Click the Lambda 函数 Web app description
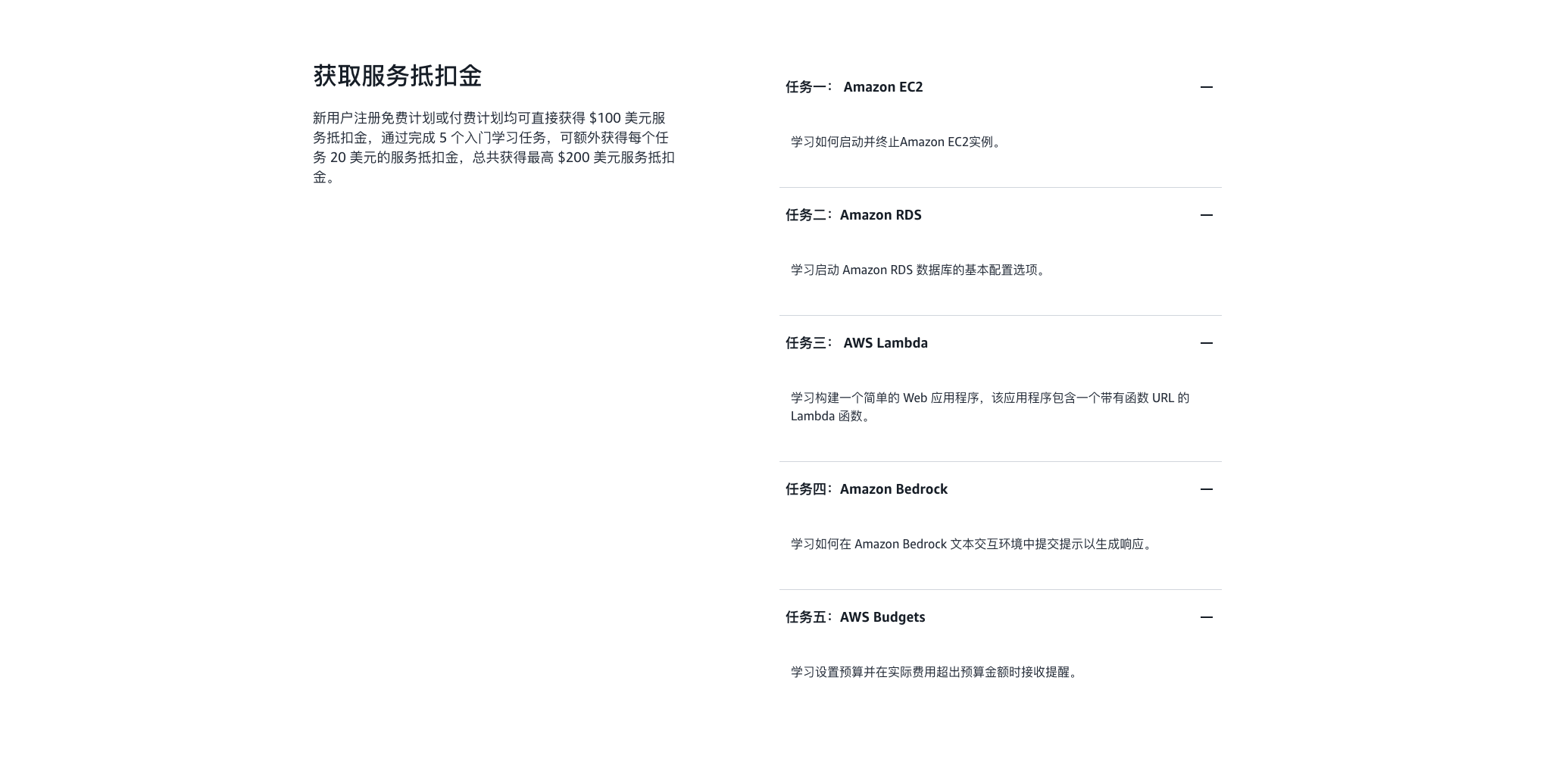1568x774 pixels. [x=989, y=407]
